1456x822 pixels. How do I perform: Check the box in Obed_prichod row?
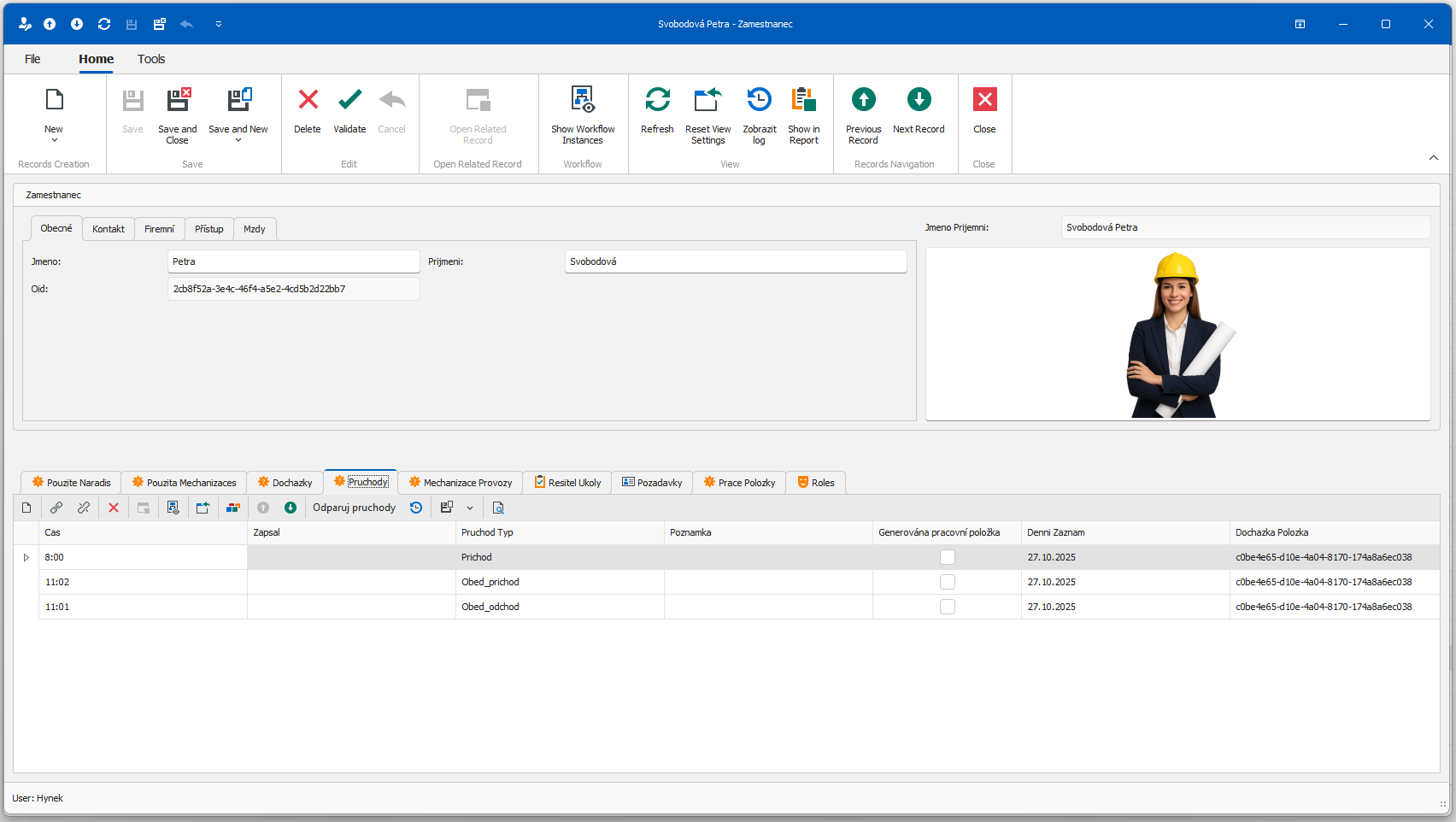pyautogui.click(x=947, y=582)
